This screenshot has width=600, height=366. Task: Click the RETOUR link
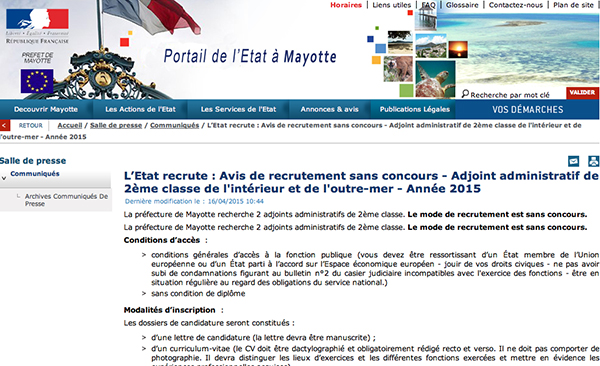tap(31, 126)
